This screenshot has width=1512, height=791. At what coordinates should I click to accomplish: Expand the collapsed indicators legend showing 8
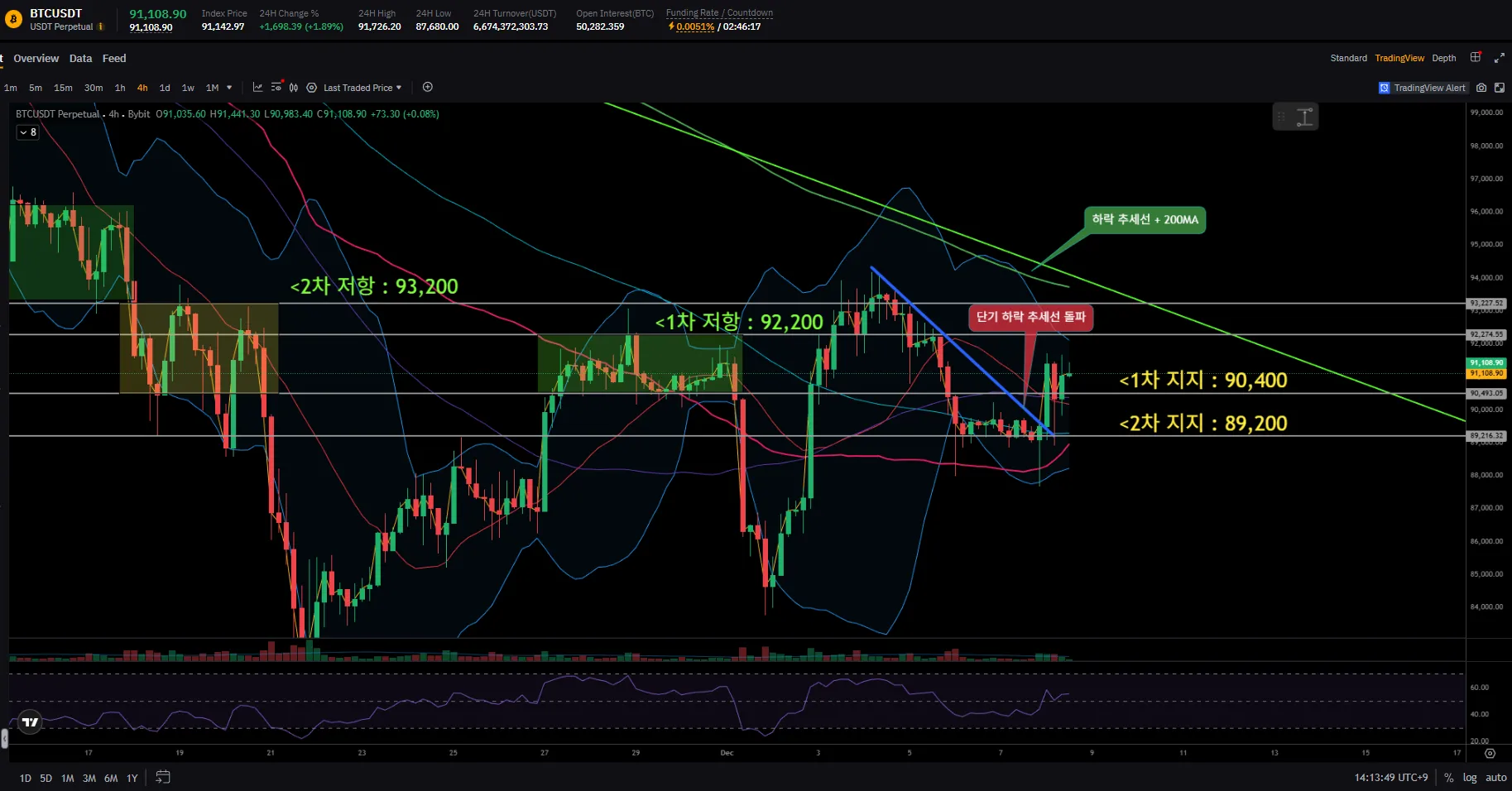click(x=27, y=132)
